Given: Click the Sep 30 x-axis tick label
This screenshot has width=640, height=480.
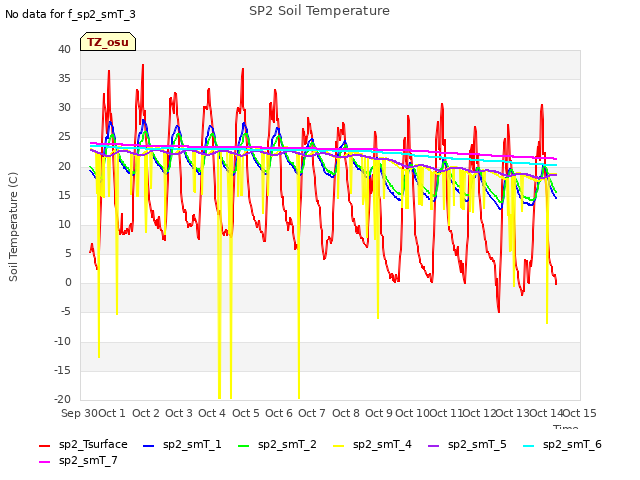Looking at the screenshot, I should pyautogui.click(x=79, y=413).
